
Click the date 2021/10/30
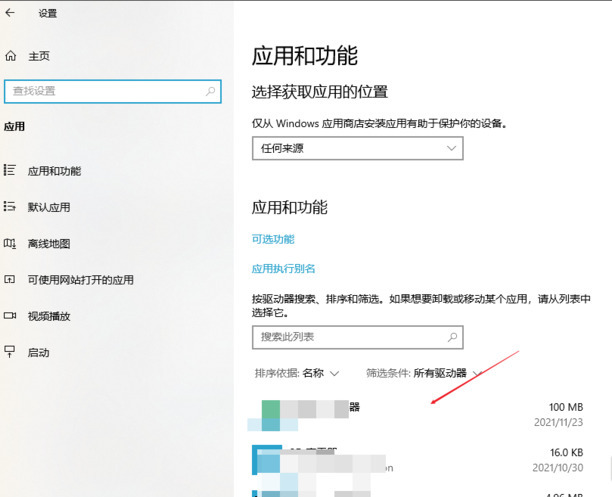[557, 468]
